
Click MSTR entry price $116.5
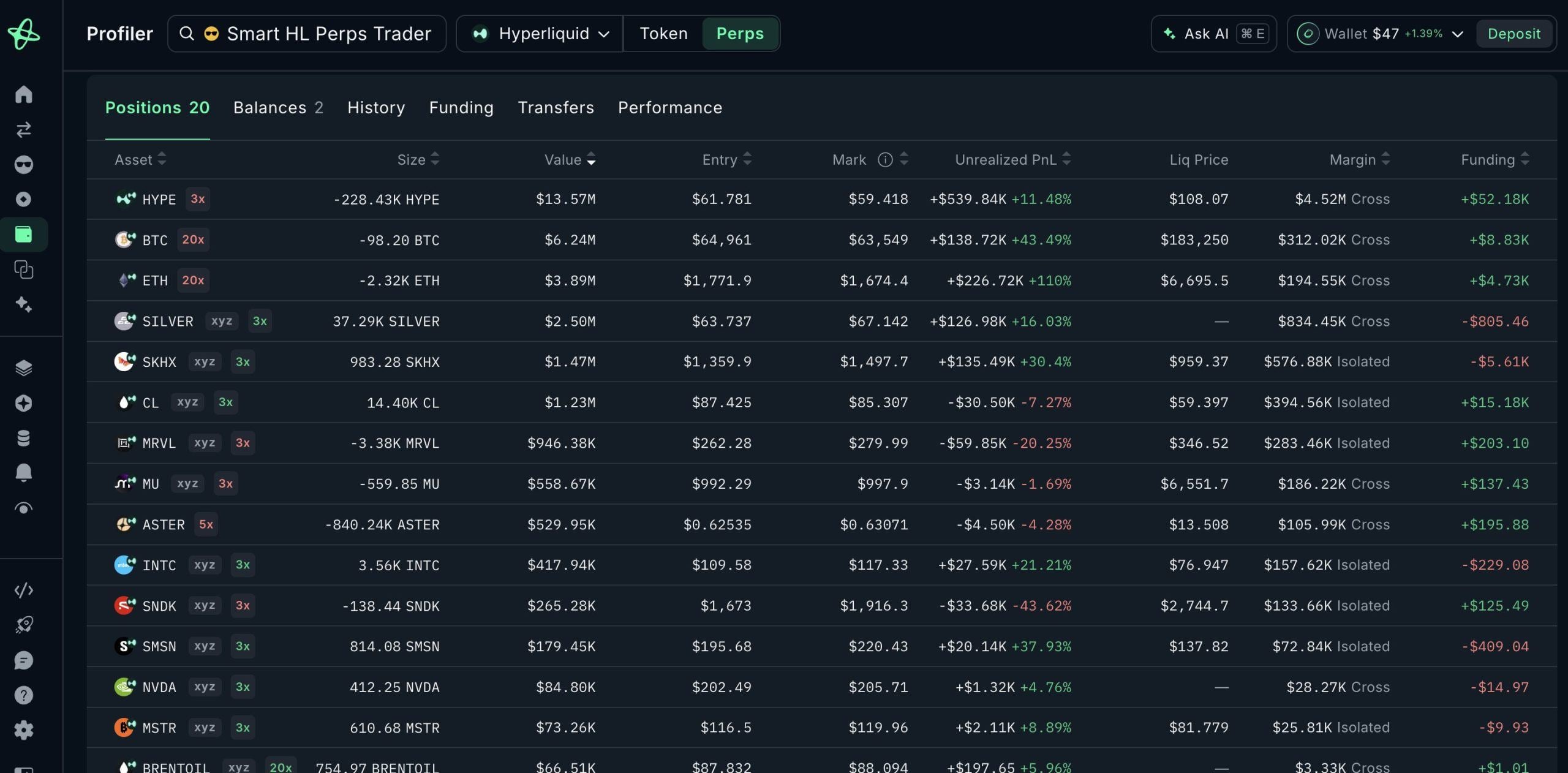(x=726, y=728)
